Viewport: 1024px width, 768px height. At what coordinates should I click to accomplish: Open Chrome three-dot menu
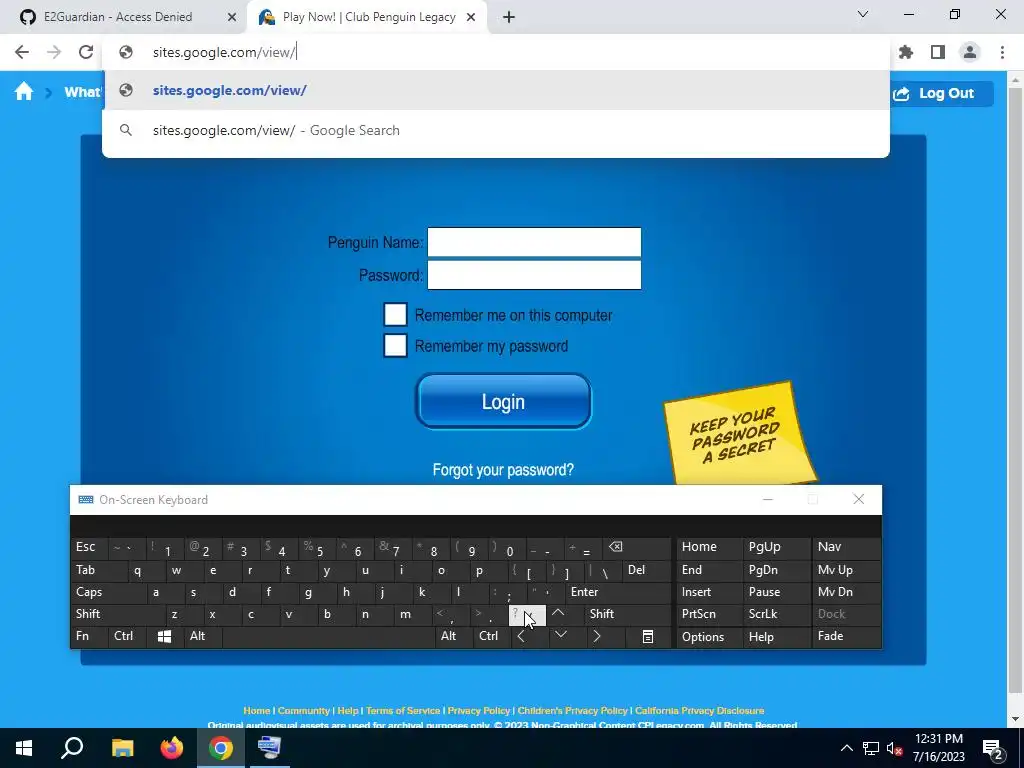tap(1002, 52)
